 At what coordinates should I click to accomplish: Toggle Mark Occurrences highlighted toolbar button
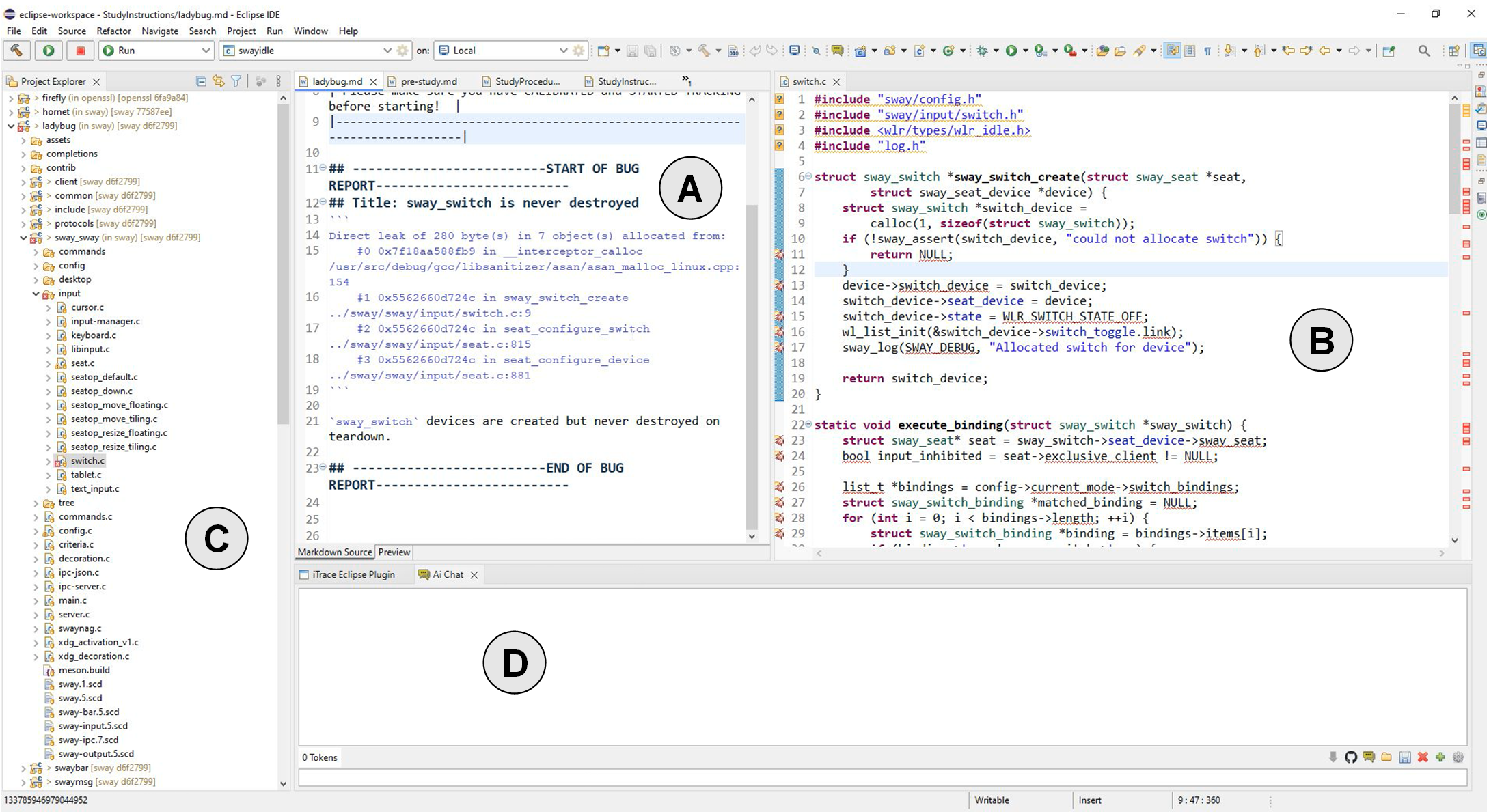pyautogui.click(x=1173, y=51)
